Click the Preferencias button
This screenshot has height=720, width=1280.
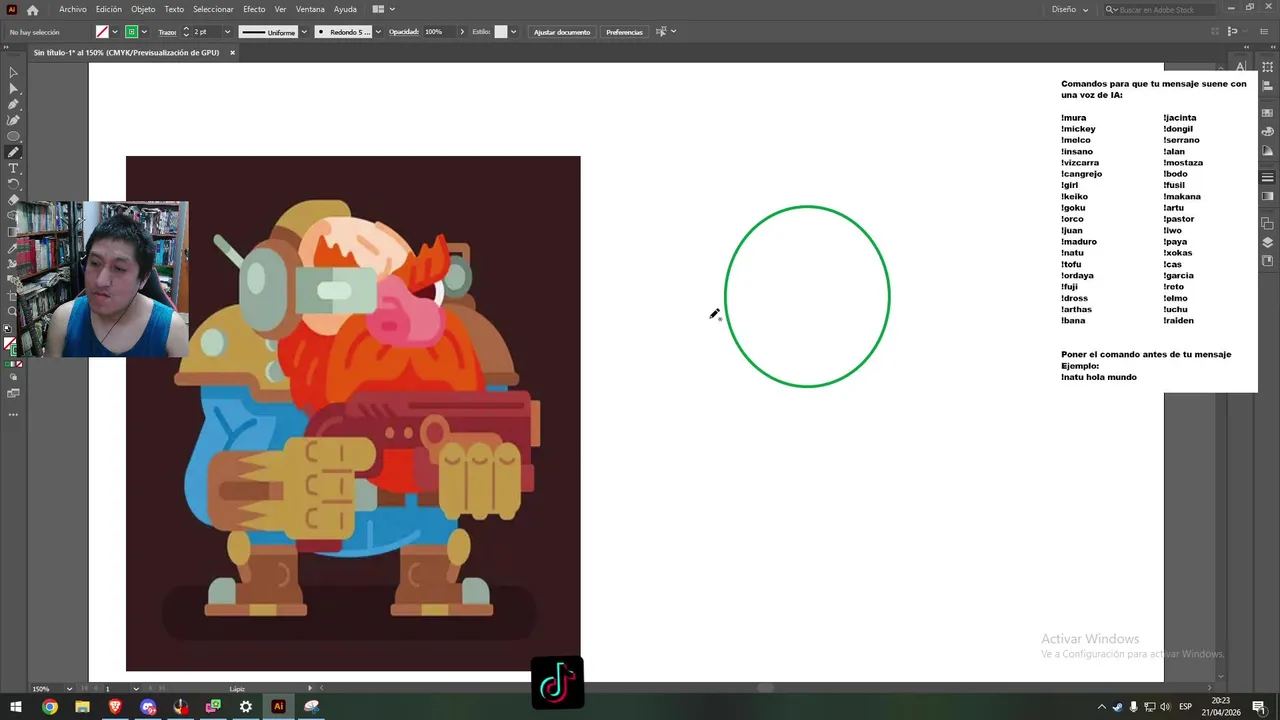pos(624,32)
